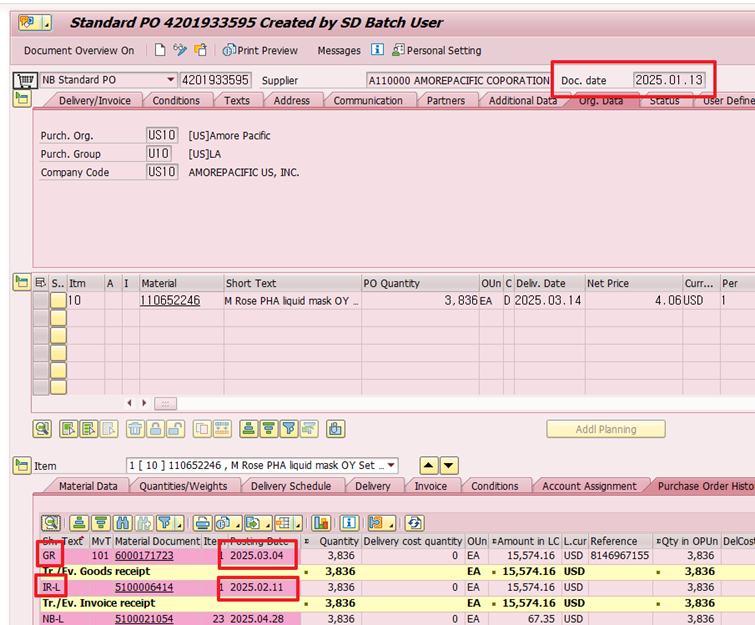This screenshot has width=755, height=625.
Task: Click the blue information Help icon in top toolbar
Action: (377, 50)
